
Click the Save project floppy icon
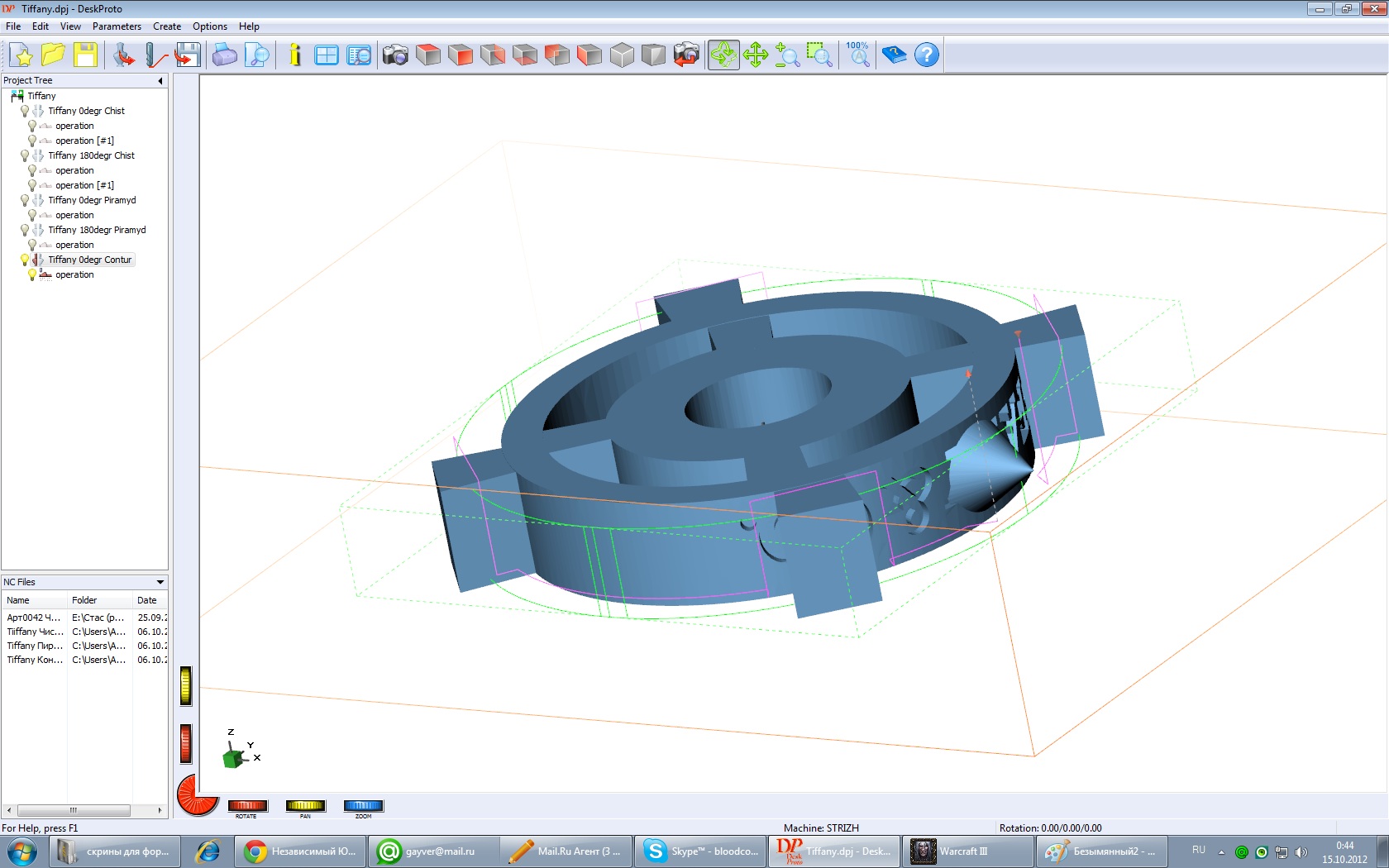click(x=85, y=55)
